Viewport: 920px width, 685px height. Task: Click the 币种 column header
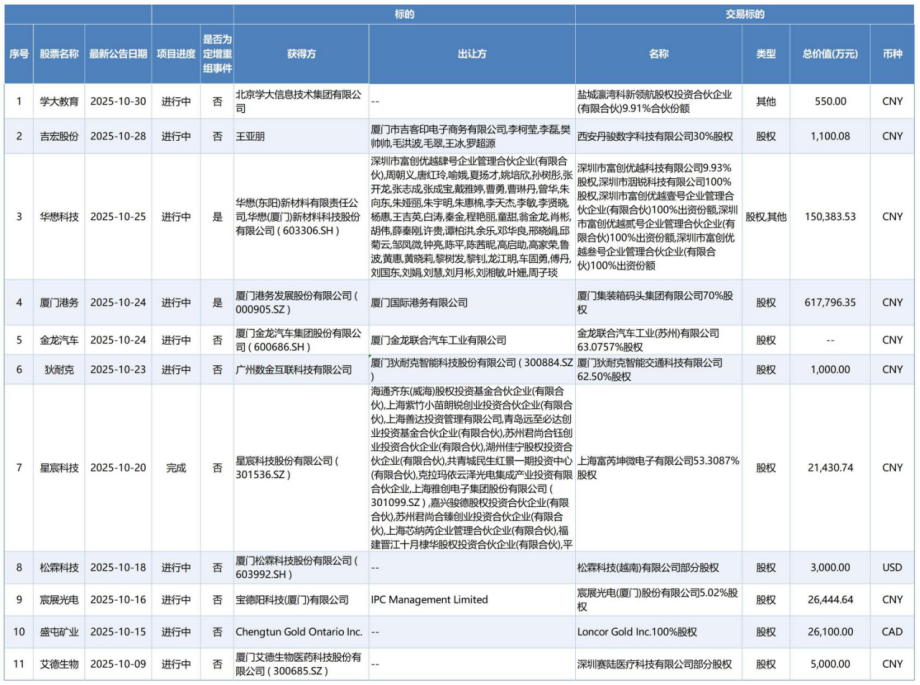(892, 54)
